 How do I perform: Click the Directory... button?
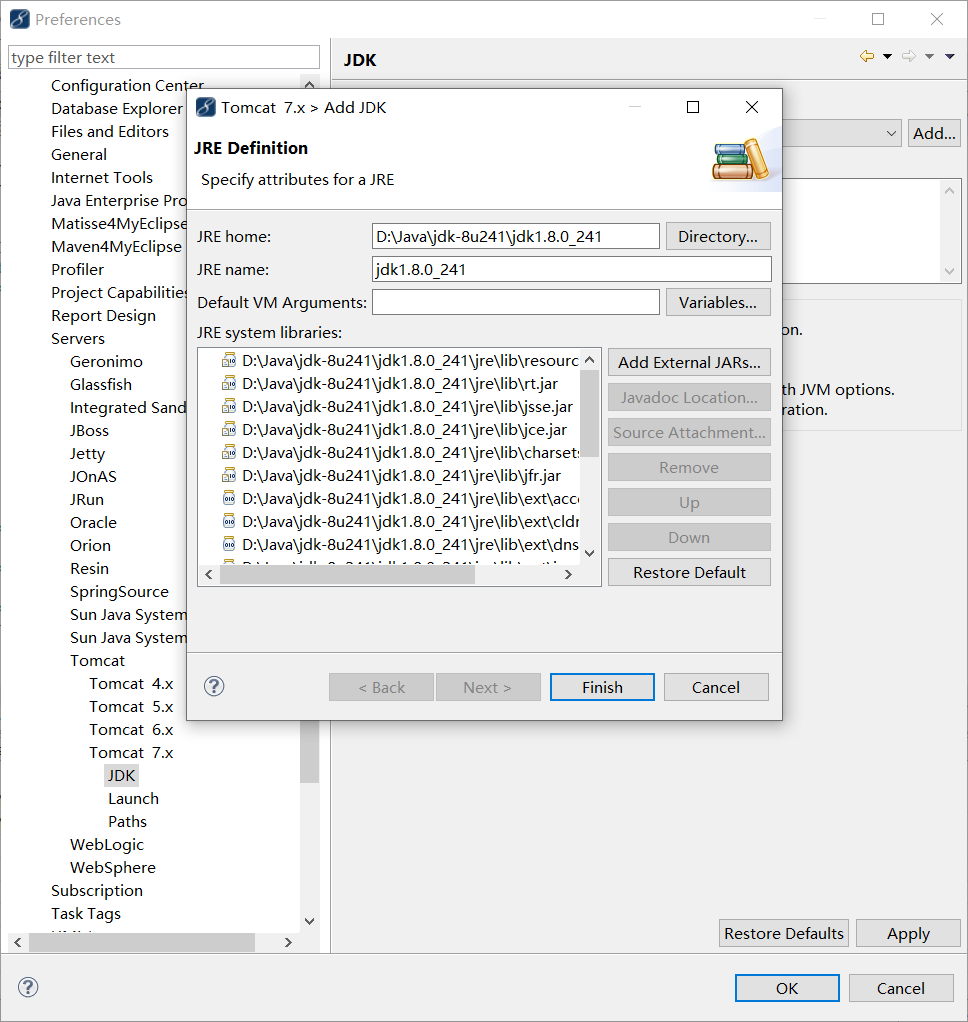click(x=718, y=236)
